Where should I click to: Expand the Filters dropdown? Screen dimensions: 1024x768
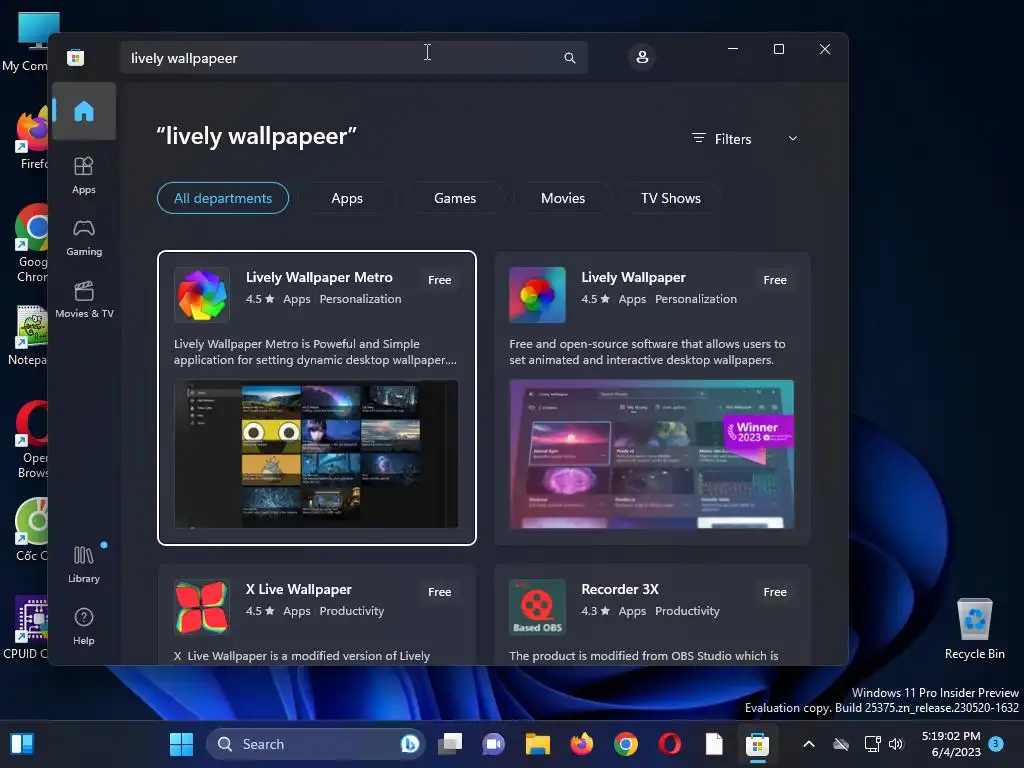pyautogui.click(x=745, y=138)
